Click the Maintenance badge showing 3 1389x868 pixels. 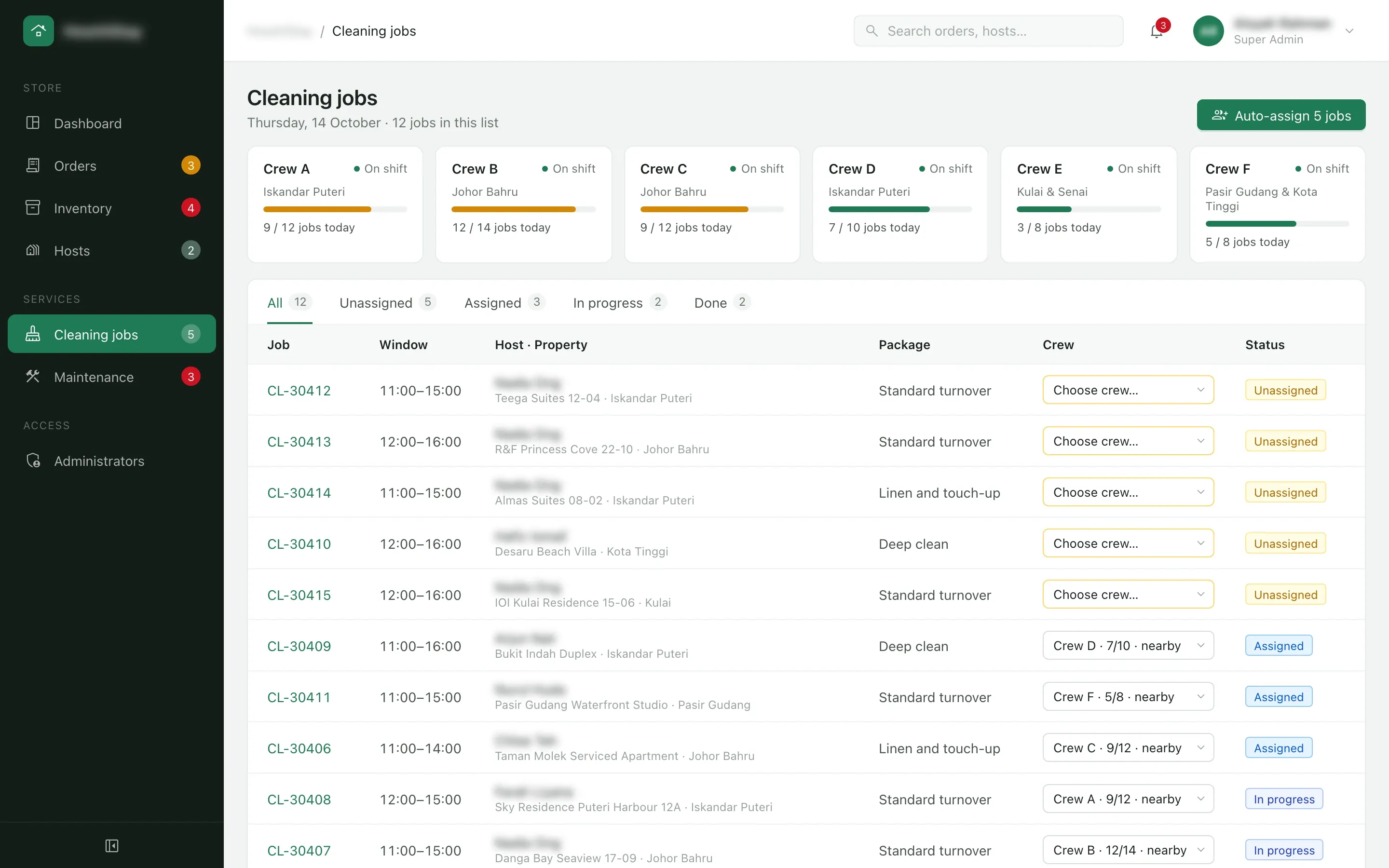coord(191,377)
